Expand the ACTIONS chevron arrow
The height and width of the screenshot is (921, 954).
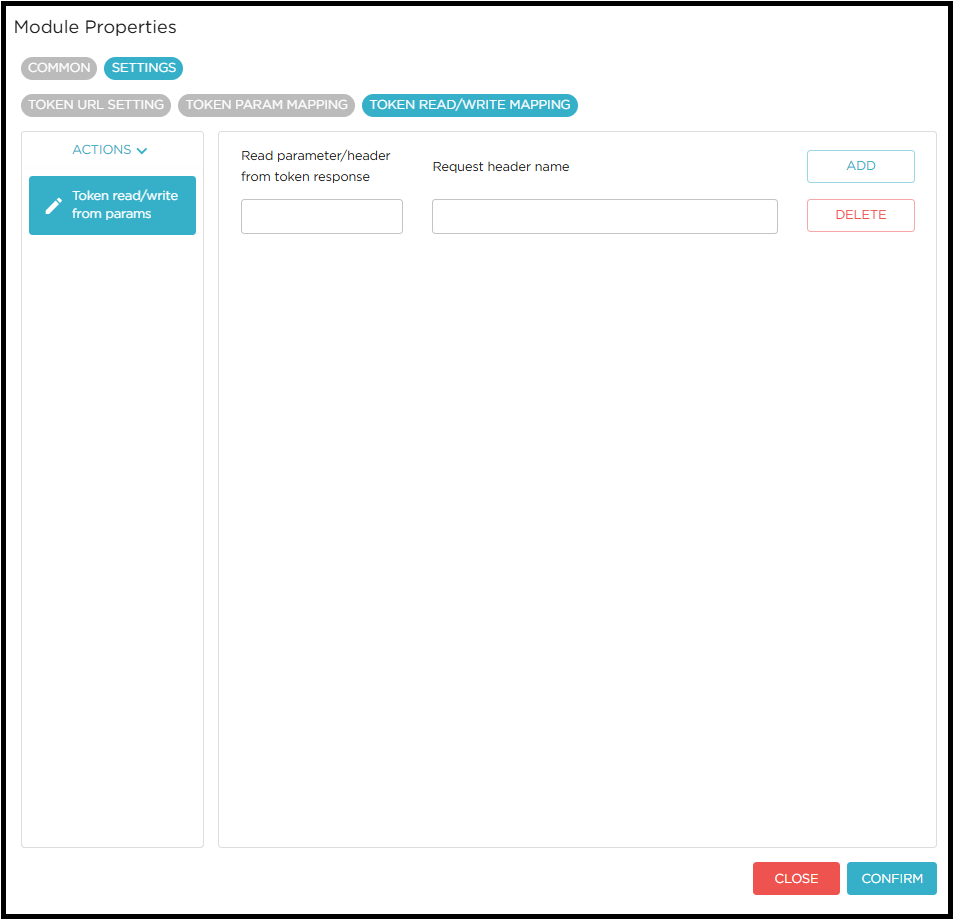point(142,151)
